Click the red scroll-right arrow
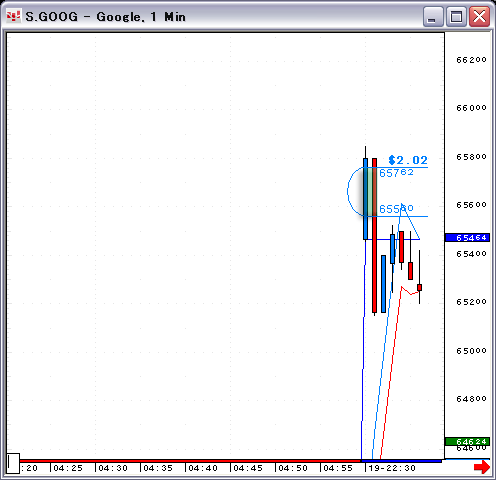 click(482, 467)
